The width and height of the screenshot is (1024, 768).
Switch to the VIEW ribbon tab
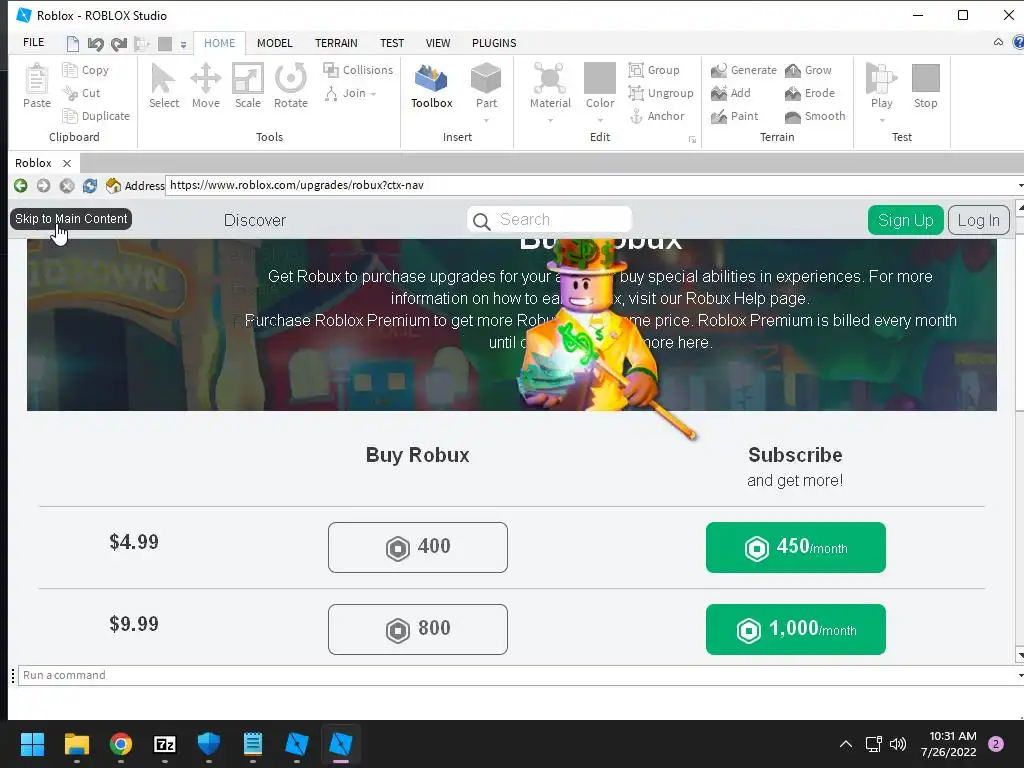click(438, 43)
